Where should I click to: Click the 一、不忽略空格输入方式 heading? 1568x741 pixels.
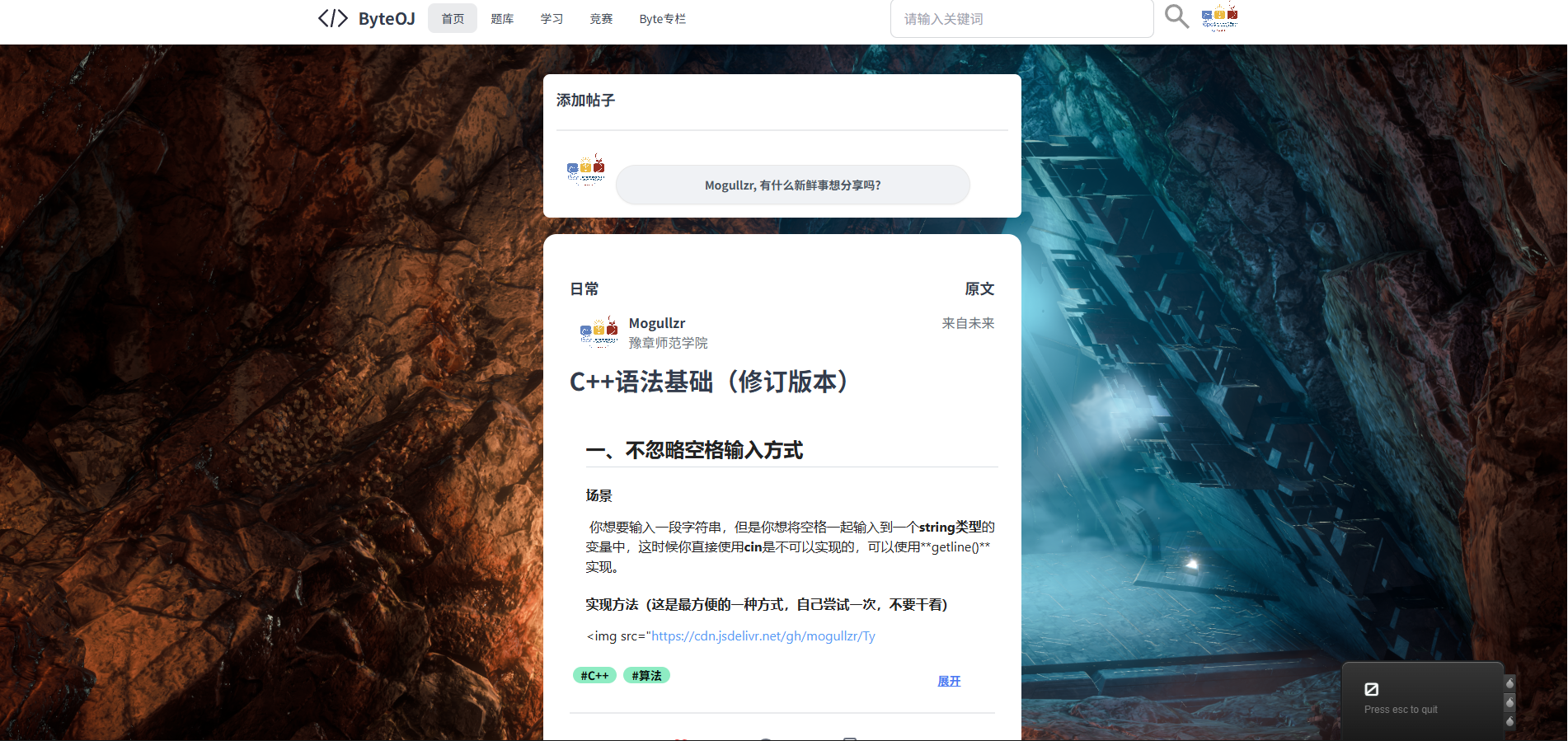coord(694,450)
